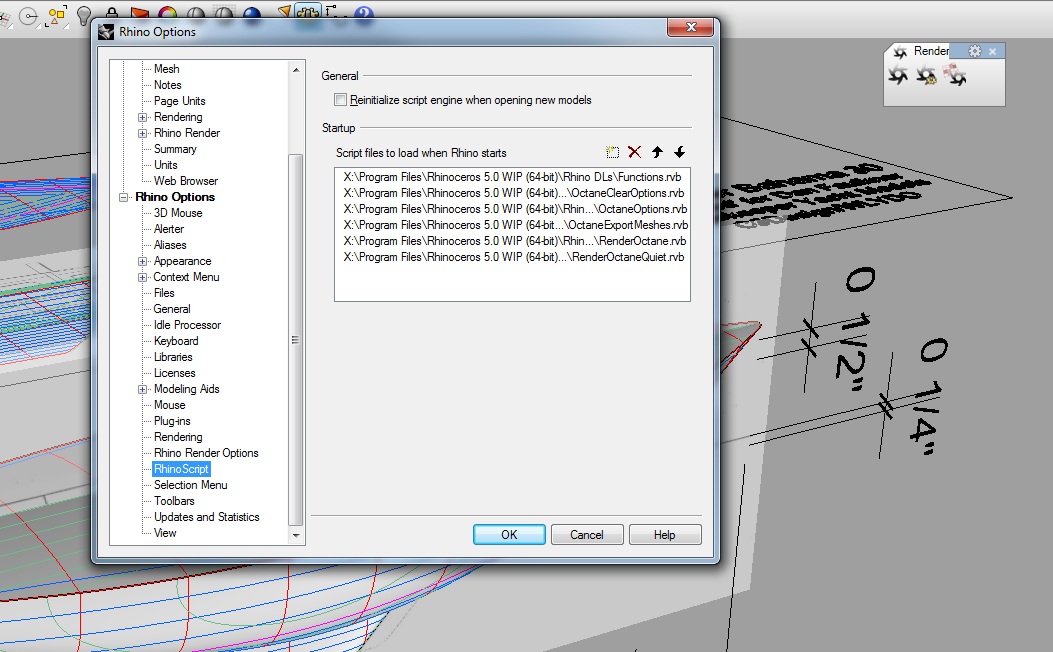
Task: Click the Rhino Options title bar icon
Action: pos(106,32)
